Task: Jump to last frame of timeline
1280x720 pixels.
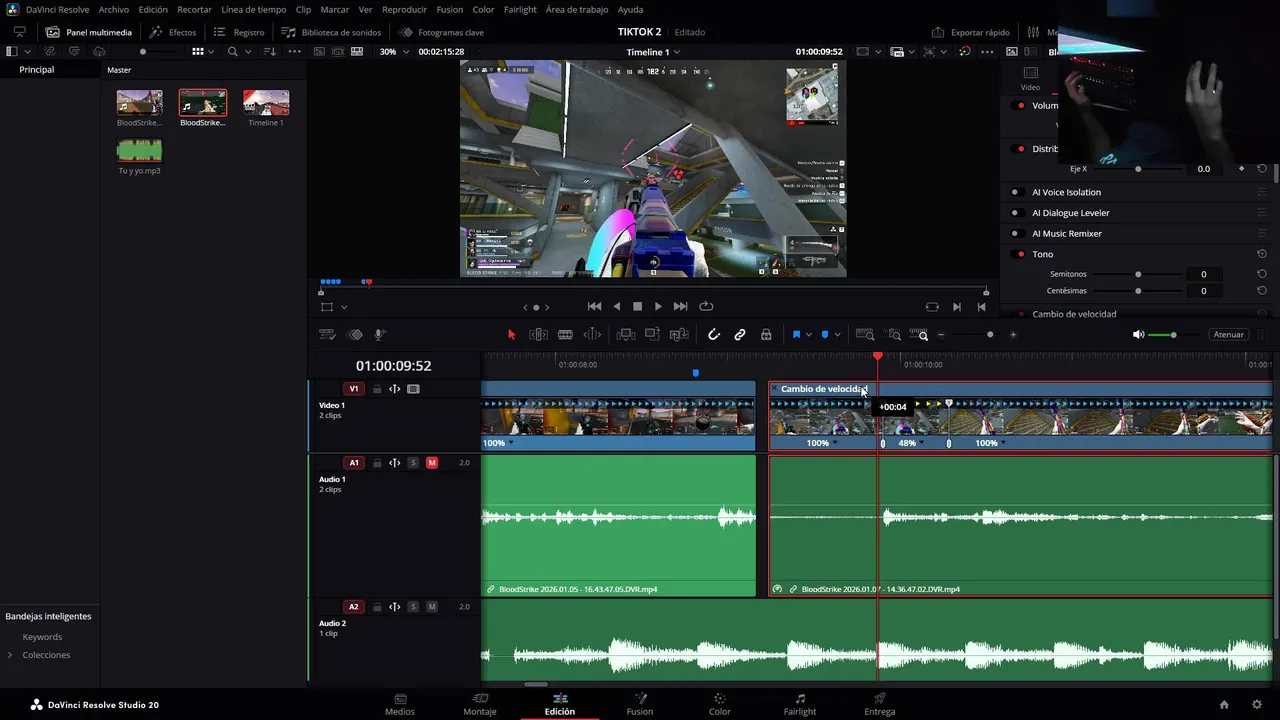Action: tap(681, 307)
